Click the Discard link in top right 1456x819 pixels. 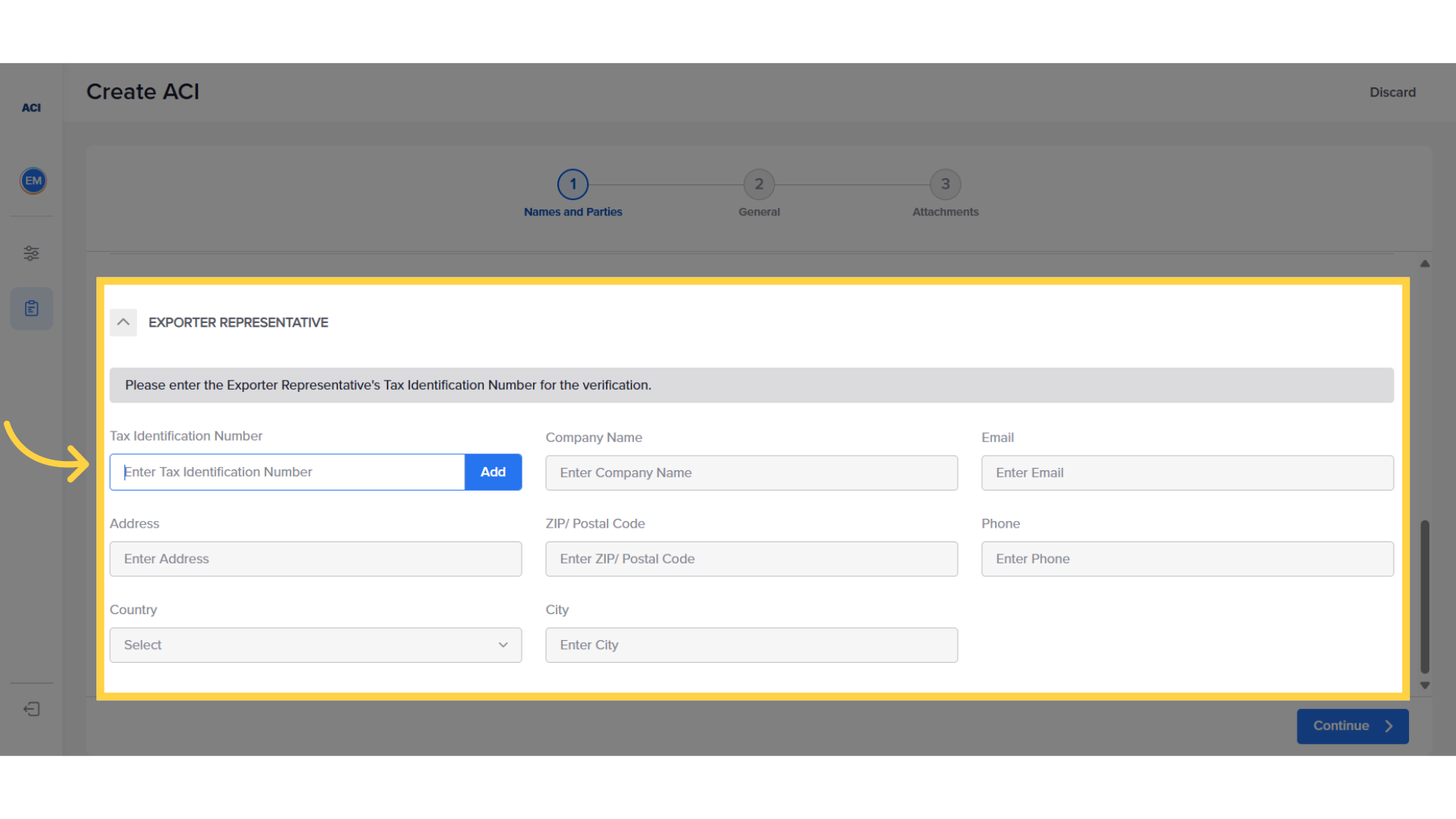[1392, 92]
